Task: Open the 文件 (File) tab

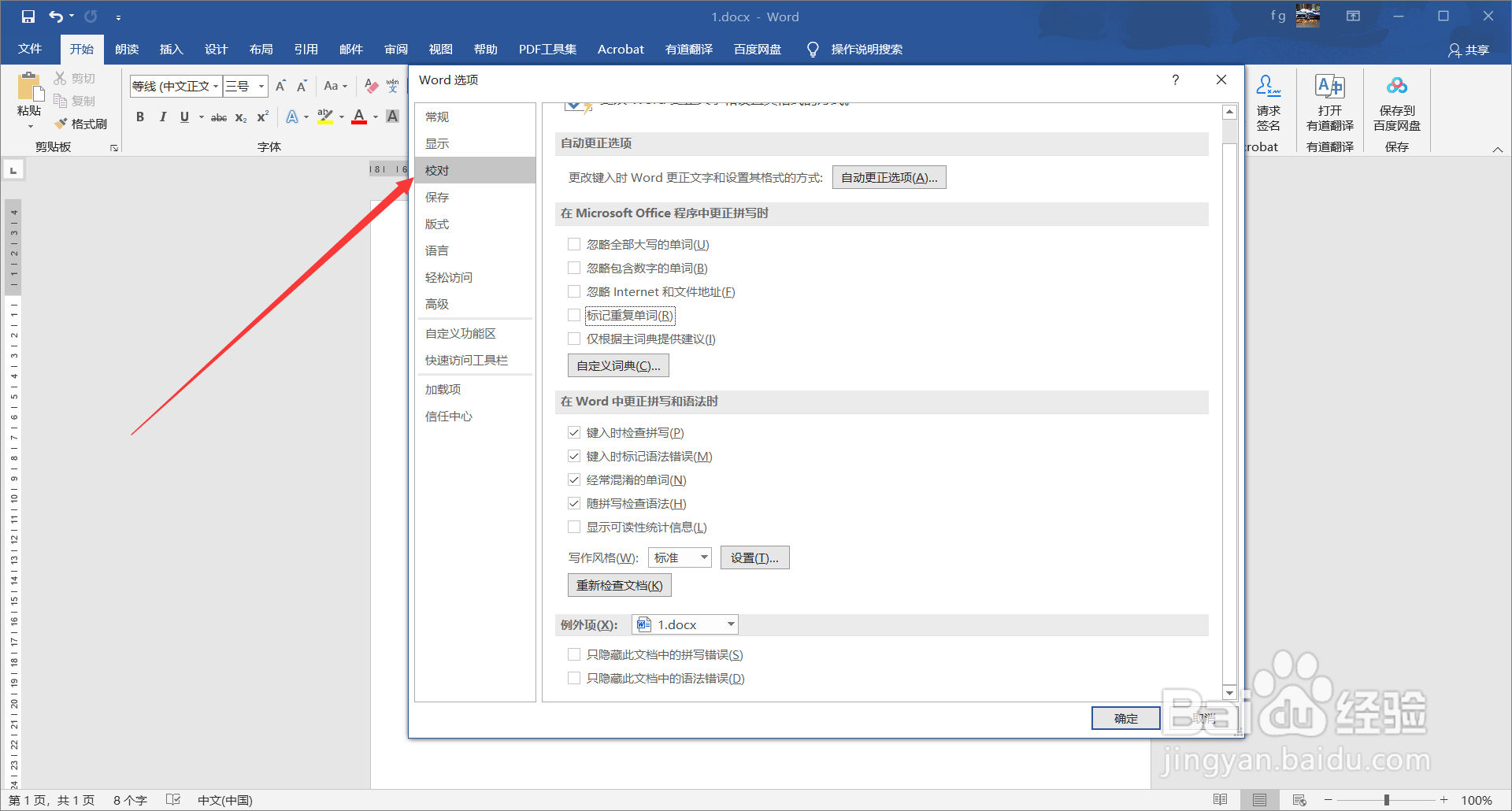Action: [x=30, y=49]
